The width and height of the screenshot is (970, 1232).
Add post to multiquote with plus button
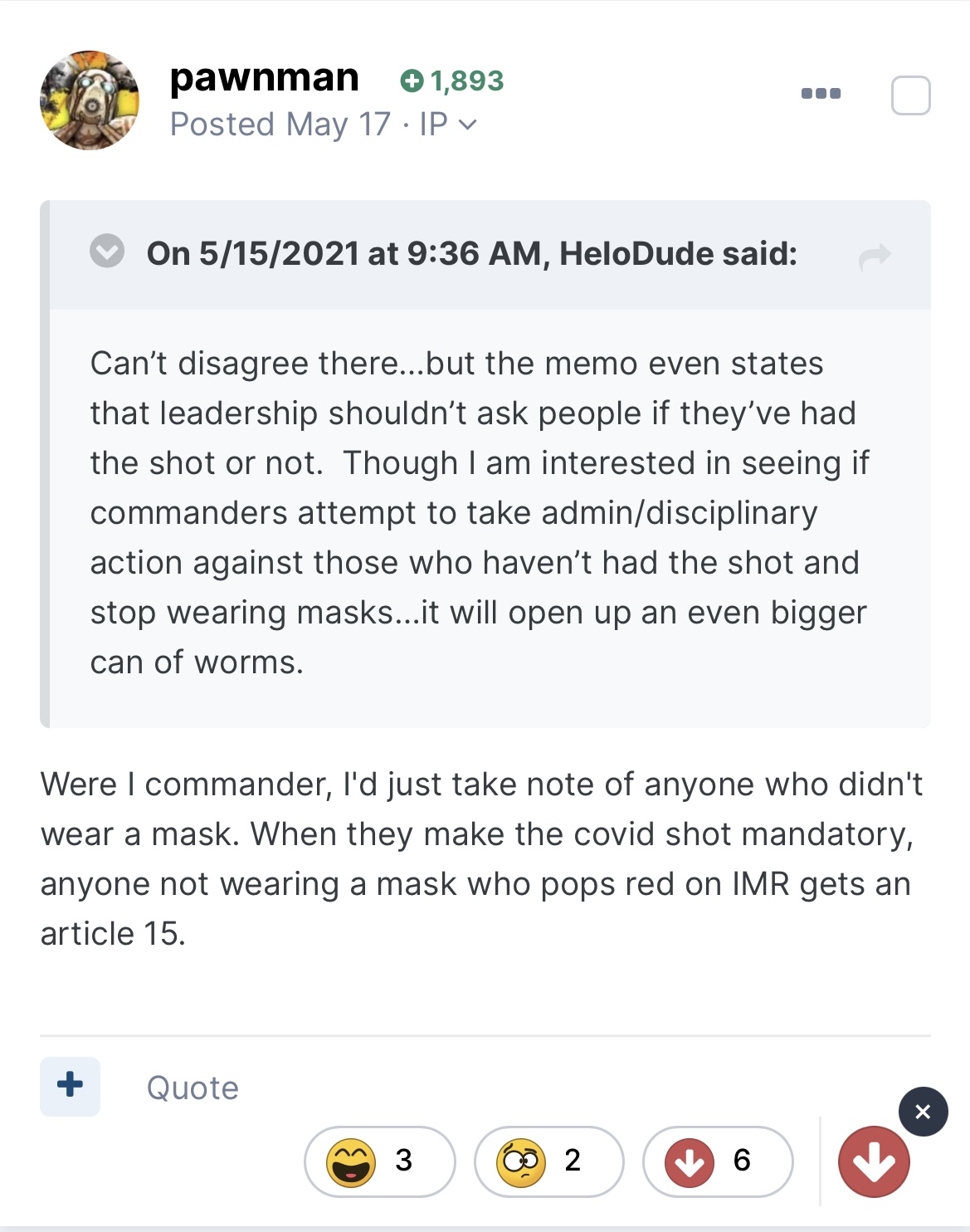tap(71, 1086)
